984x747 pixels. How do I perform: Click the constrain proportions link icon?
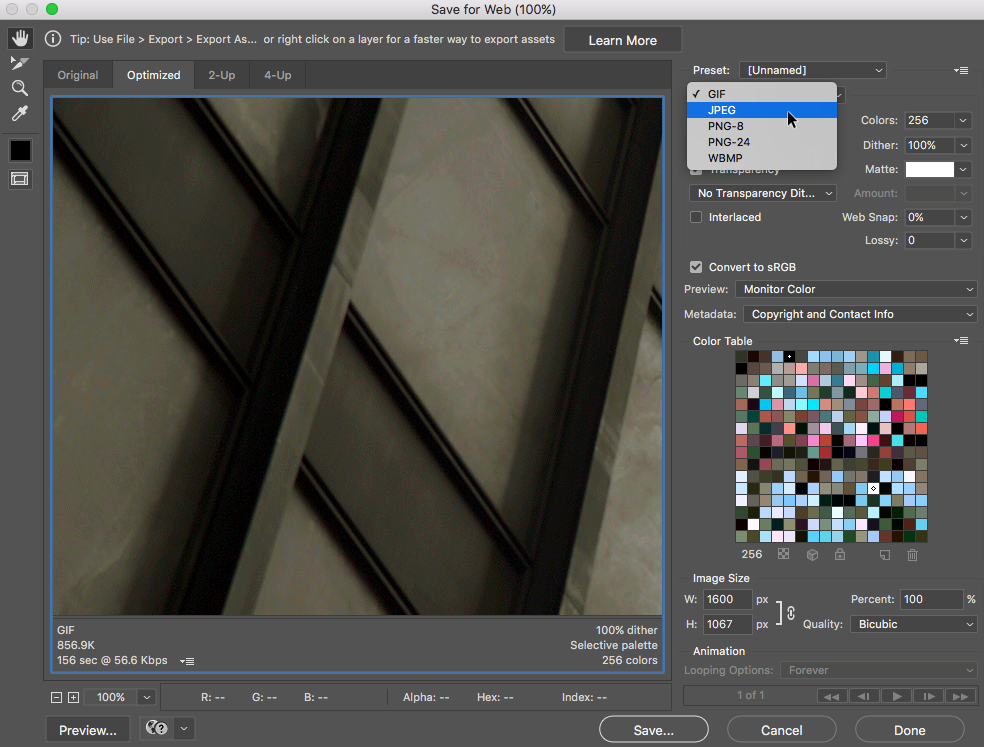(790, 612)
